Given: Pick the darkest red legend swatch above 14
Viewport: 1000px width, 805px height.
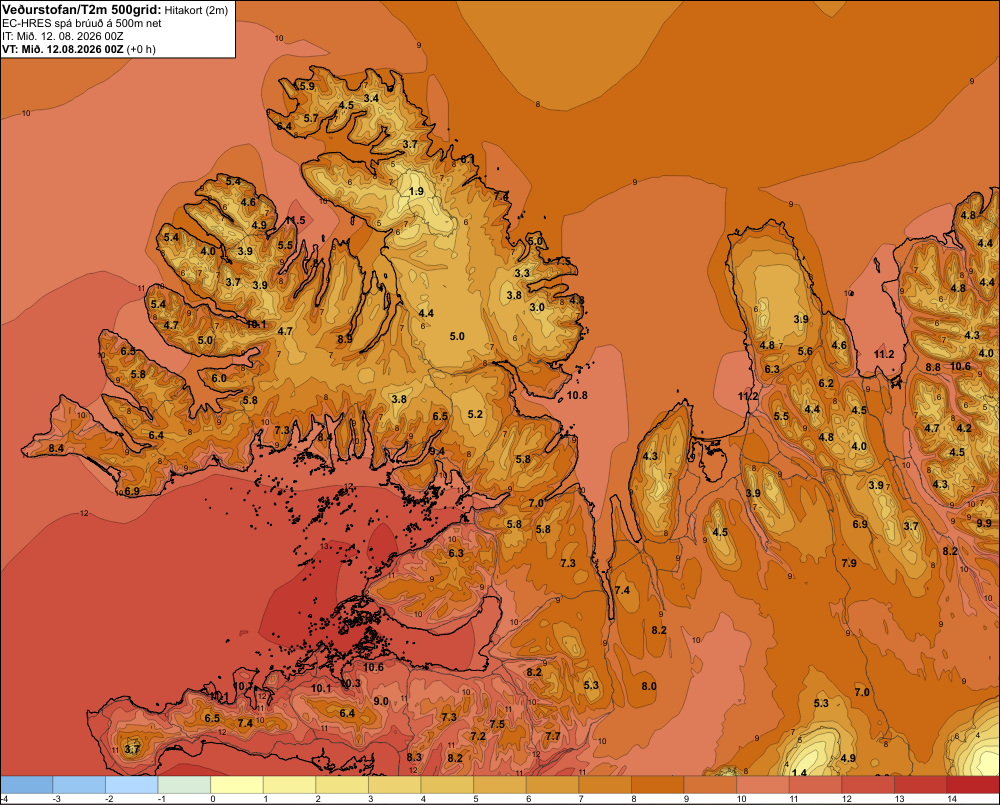Looking at the screenshot, I should [x=973, y=785].
